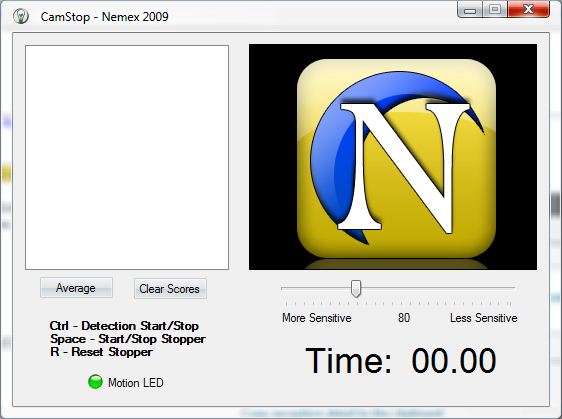
Task: Click the Average button
Action: pos(76,287)
